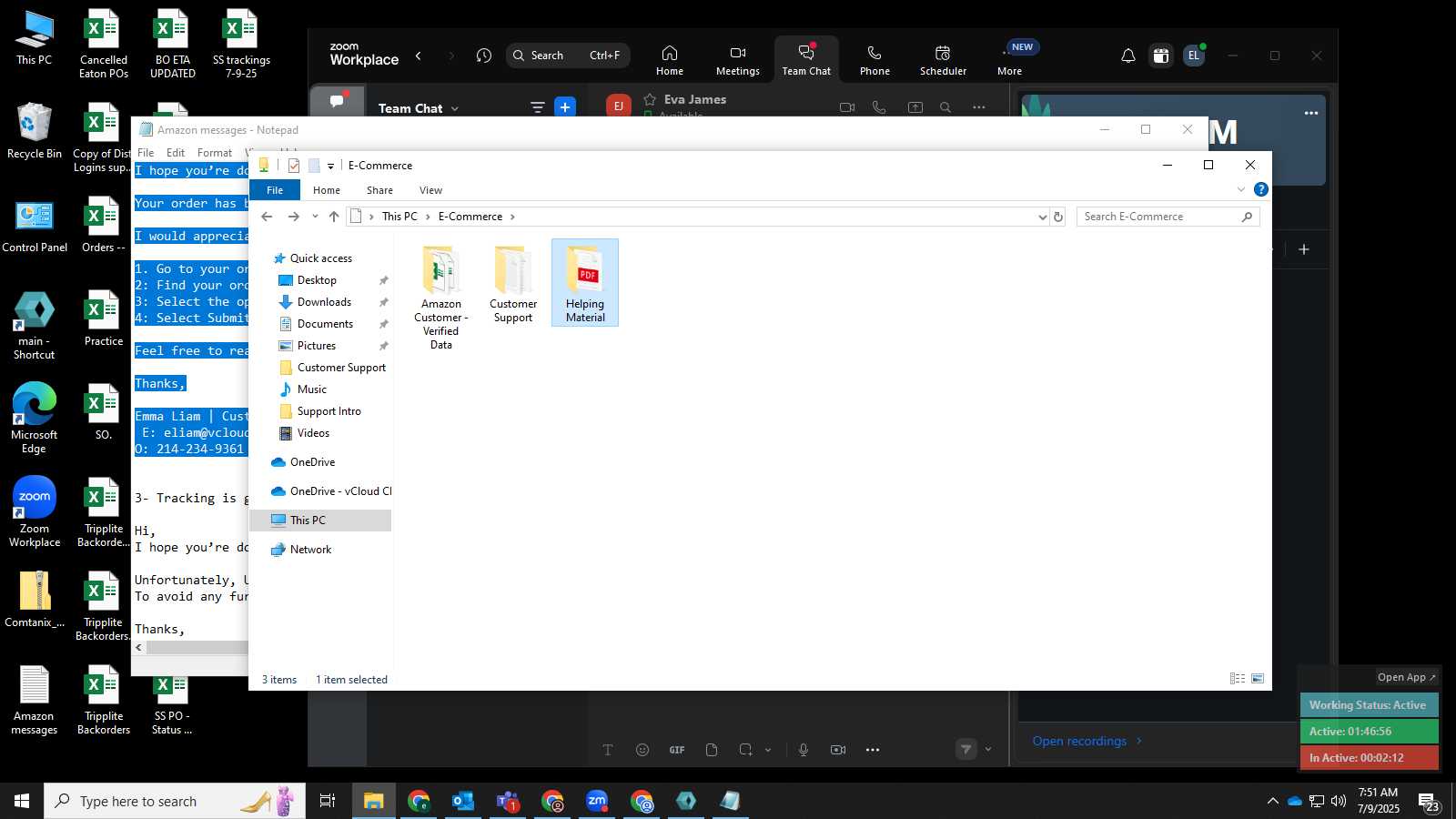Open Zoom Scheduler tab
This screenshot has width=1456, height=819.
[x=943, y=60]
